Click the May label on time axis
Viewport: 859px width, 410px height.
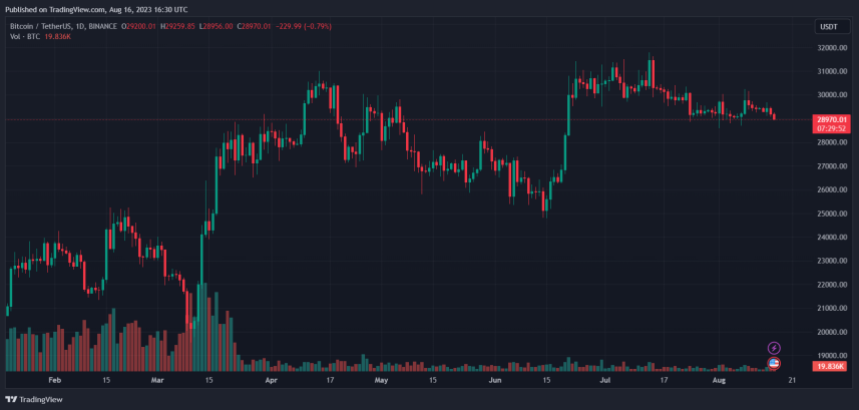(380, 381)
